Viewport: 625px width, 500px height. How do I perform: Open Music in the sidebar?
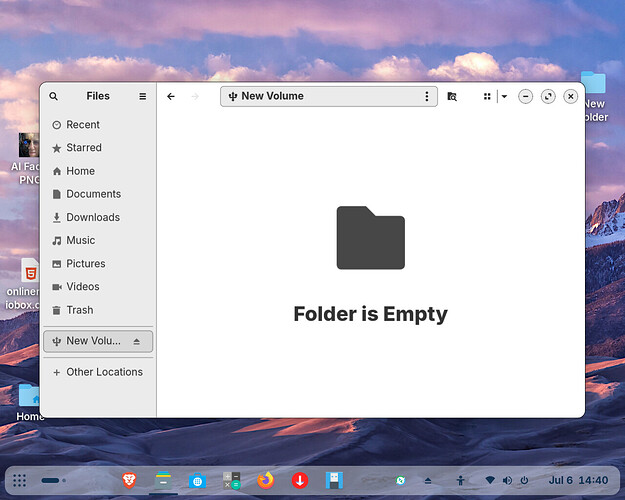coord(98,240)
